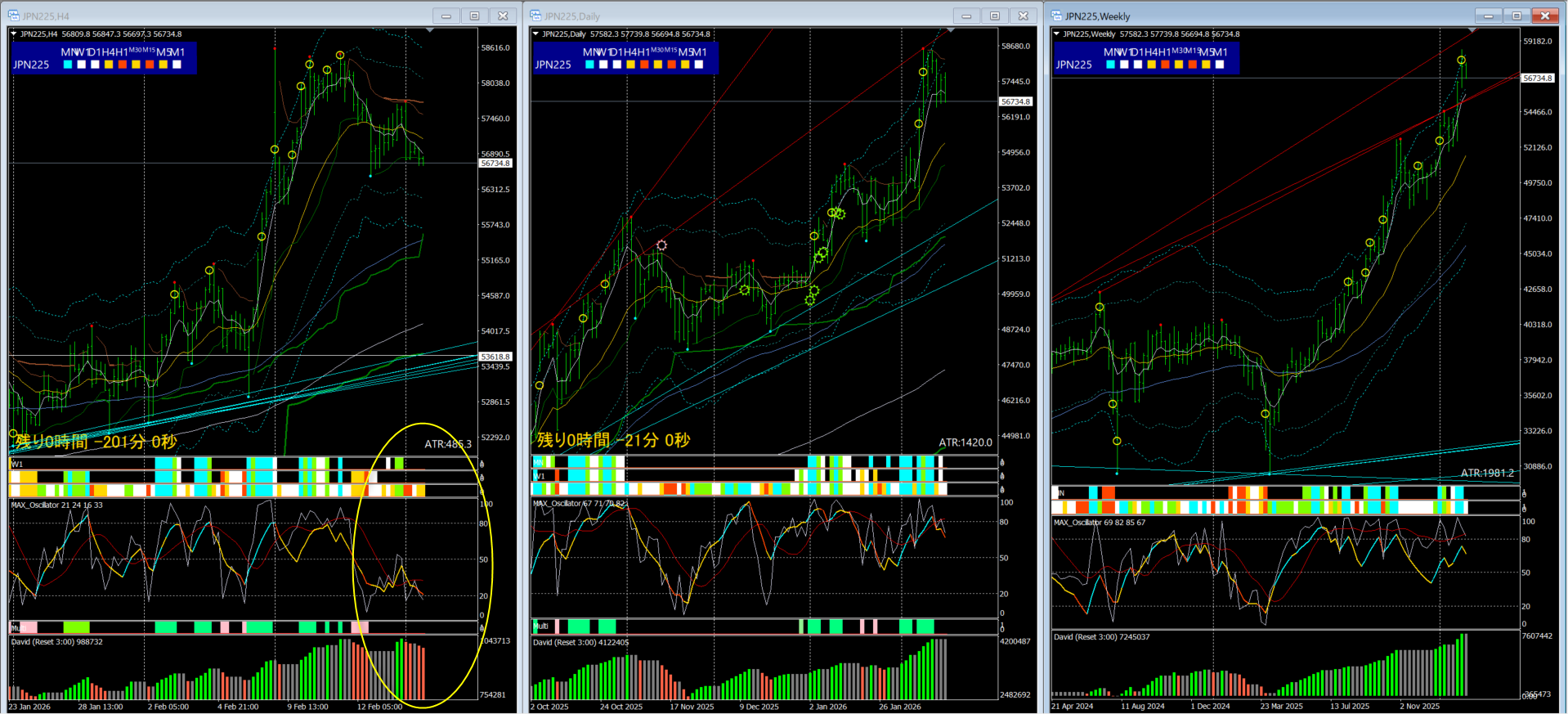Click the 56734.8 current price label in H4 chart
The height and width of the screenshot is (714, 1568).
pyautogui.click(x=495, y=164)
